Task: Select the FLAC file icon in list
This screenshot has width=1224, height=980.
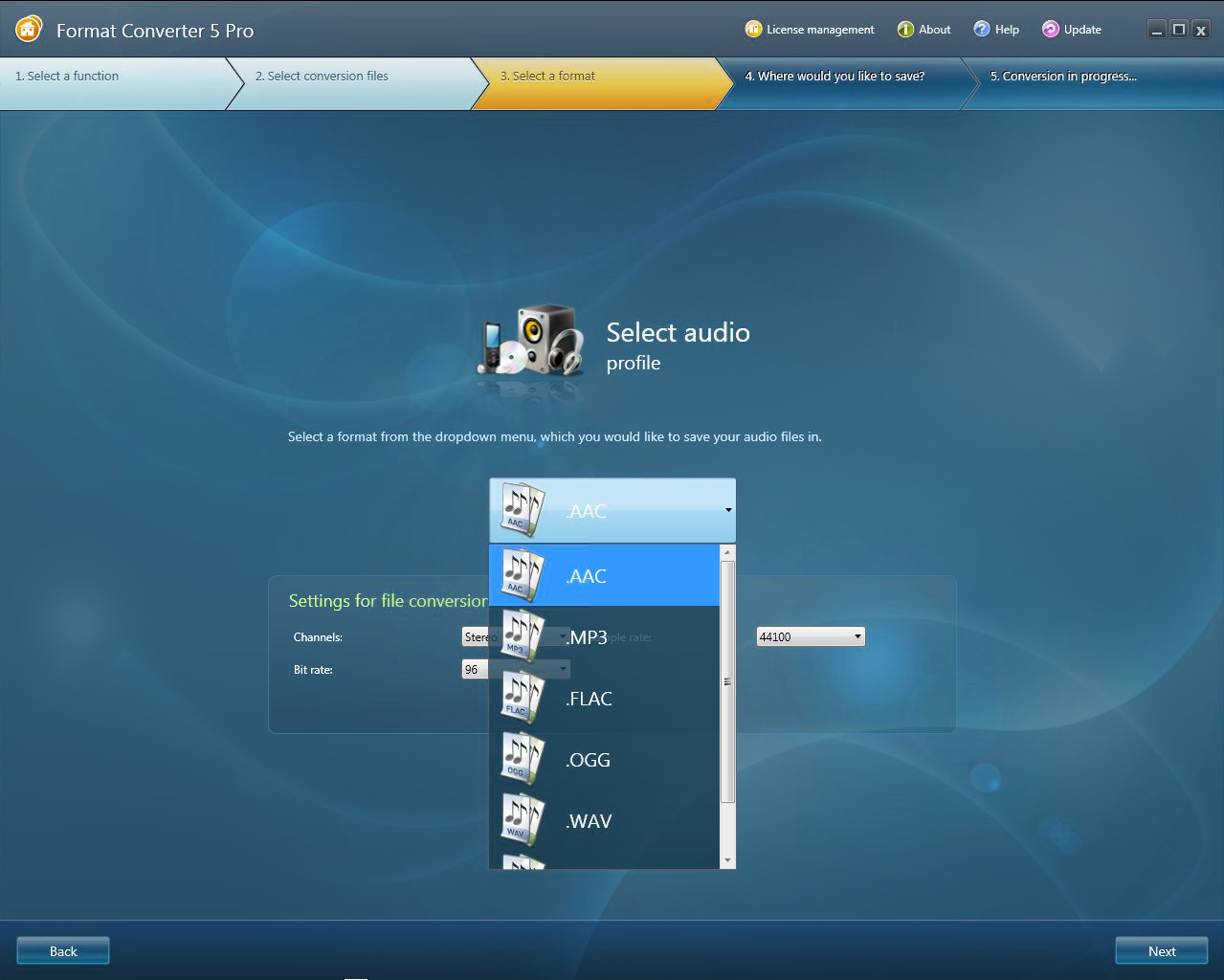Action: (522, 698)
